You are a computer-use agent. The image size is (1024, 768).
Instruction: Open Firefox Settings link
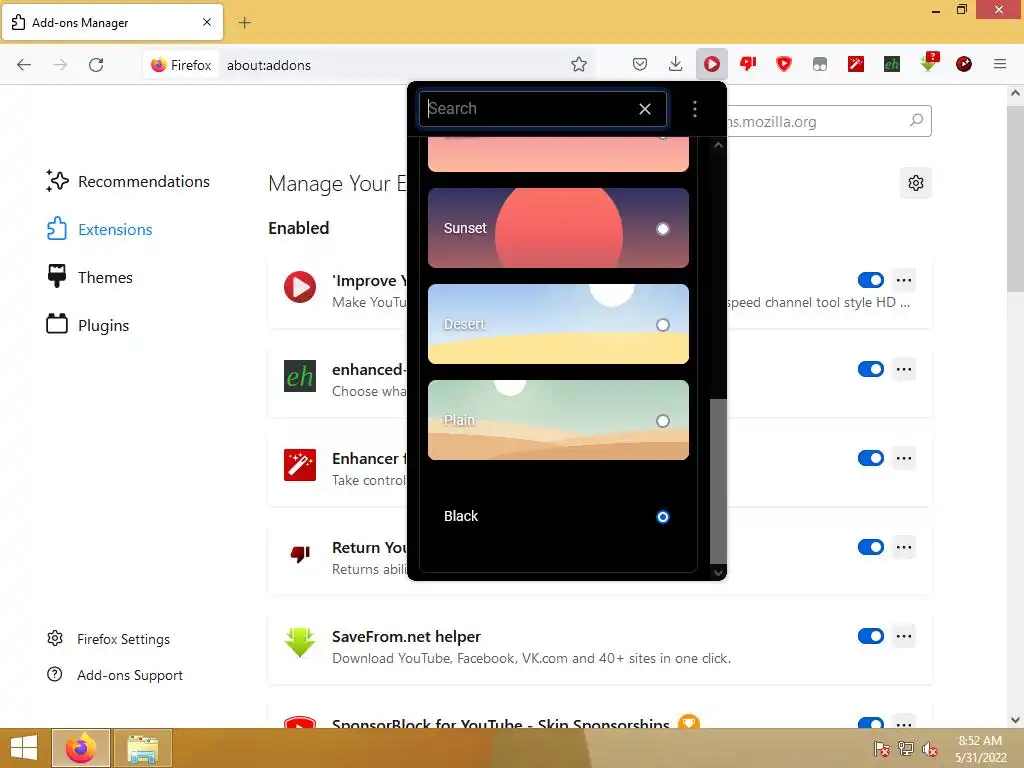[108, 639]
